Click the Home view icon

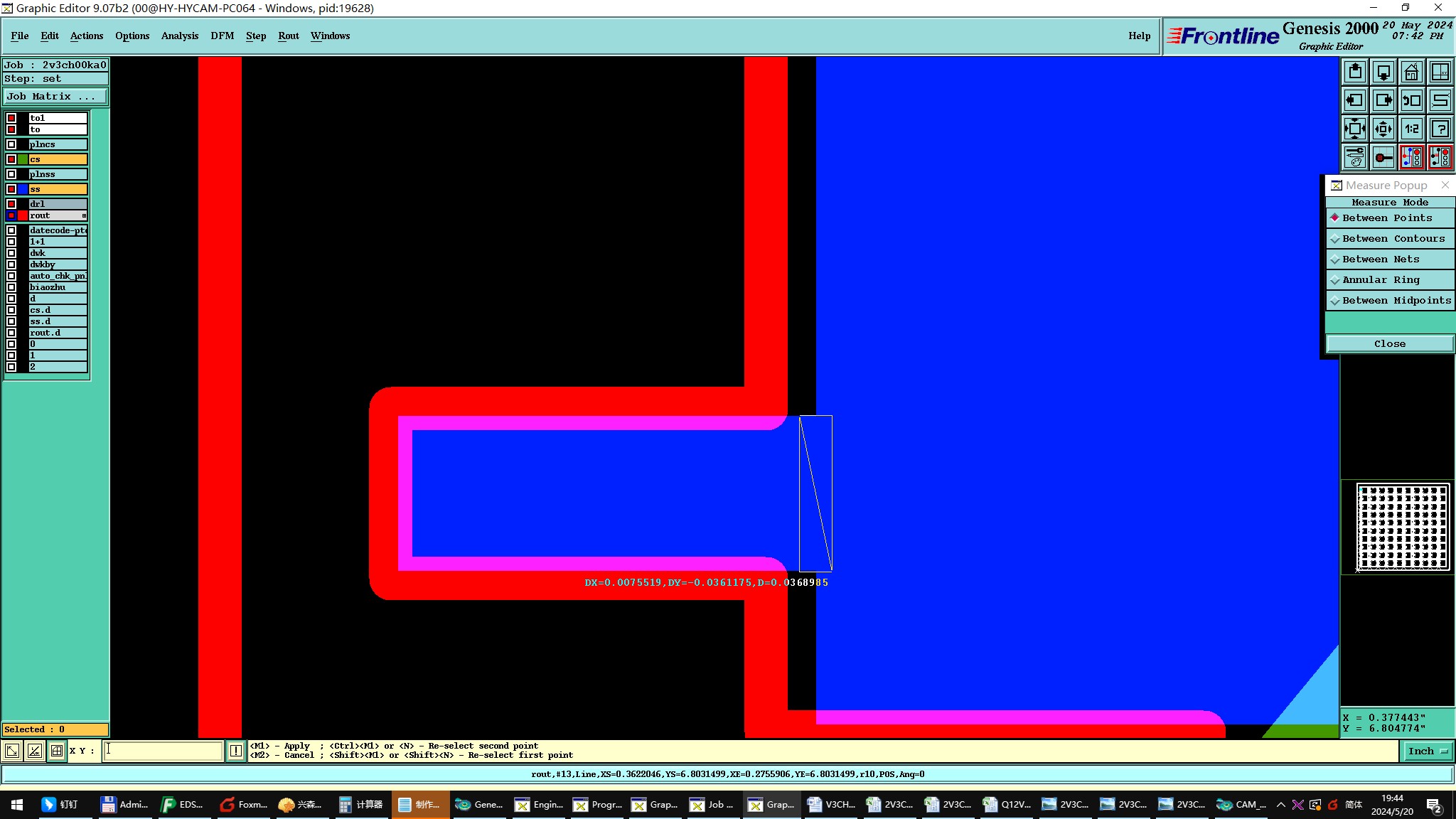[1411, 72]
